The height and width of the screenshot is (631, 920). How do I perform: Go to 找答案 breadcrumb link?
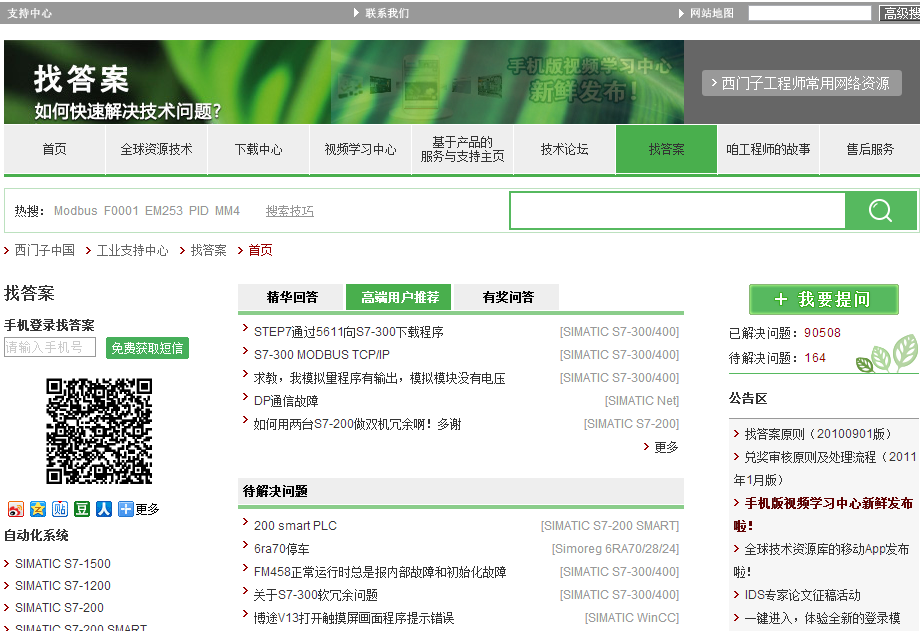click(208, 251)
